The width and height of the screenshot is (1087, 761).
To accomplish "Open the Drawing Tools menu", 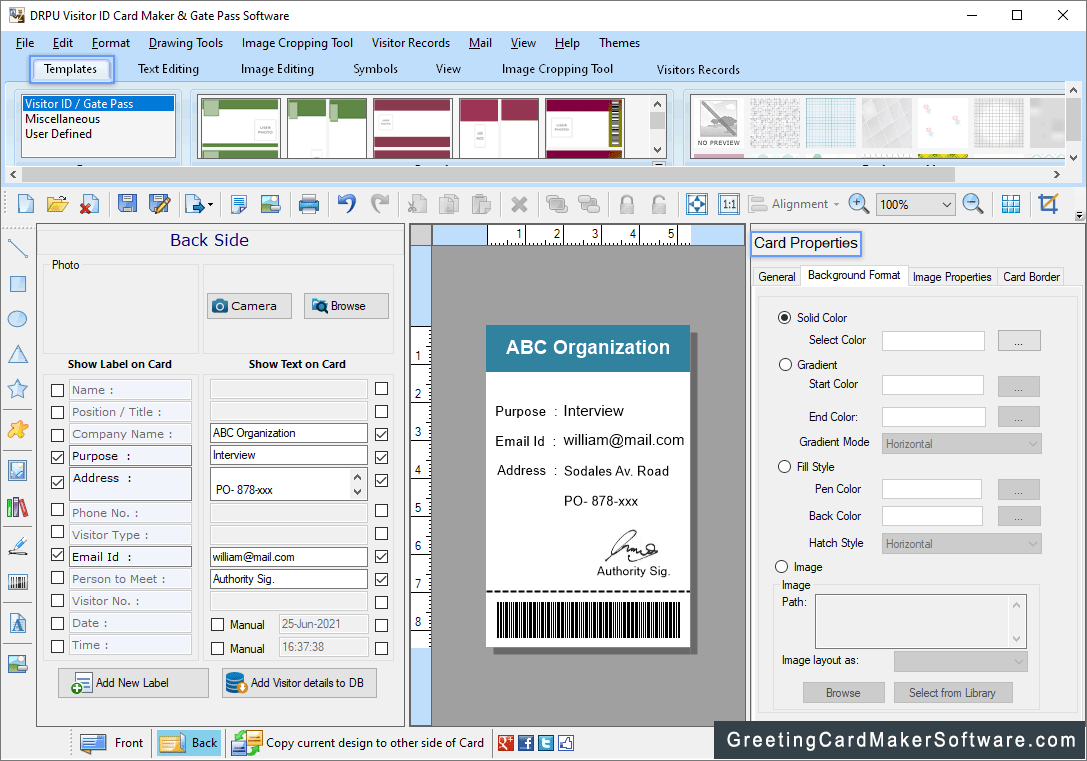I will tap(186, 43).
